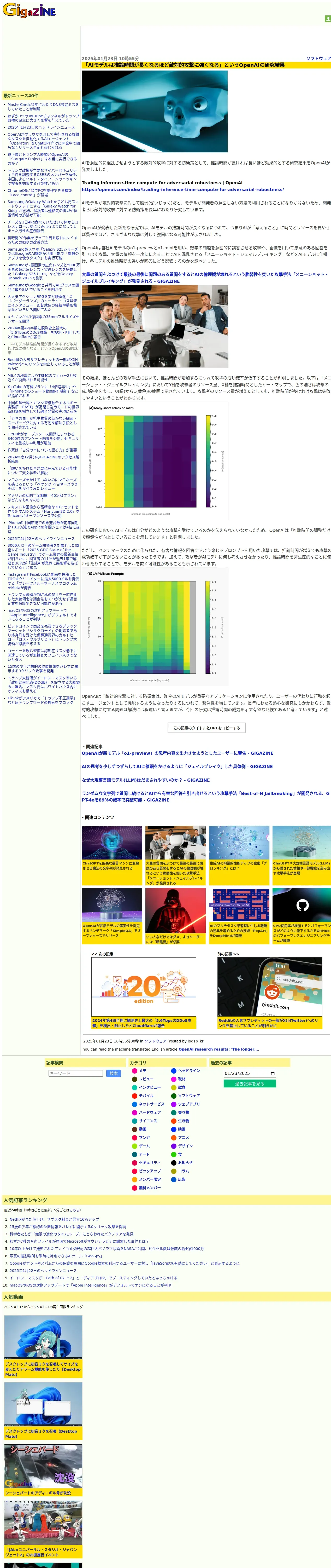The image size is (331, 1568).
Task: Click the dot beside マンガ category
Action: click(134, 1138)
